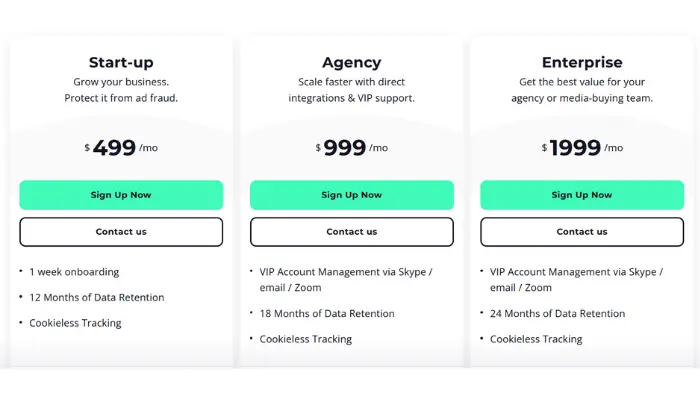
Task: Click Sign Up Now for Start-up plan
Action: point(121,195)
